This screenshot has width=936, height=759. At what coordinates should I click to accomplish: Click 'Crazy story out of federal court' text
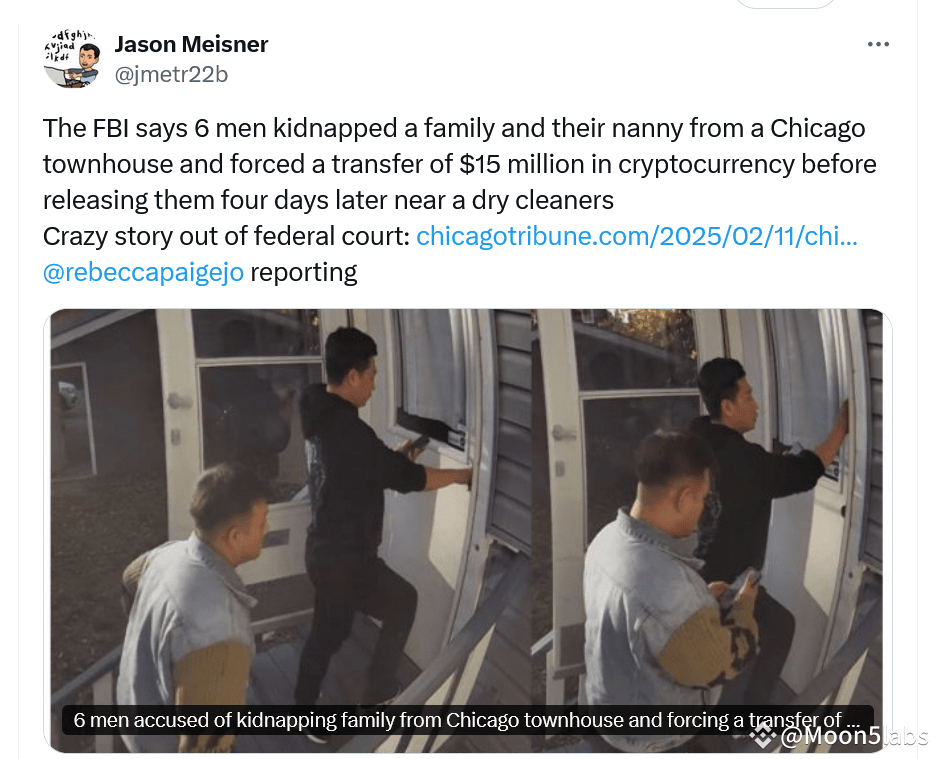(226, 236)
